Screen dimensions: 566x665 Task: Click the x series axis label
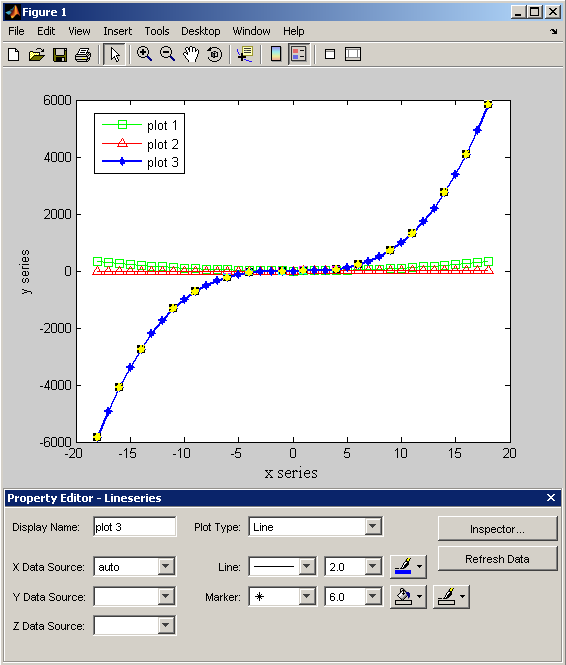291,473
